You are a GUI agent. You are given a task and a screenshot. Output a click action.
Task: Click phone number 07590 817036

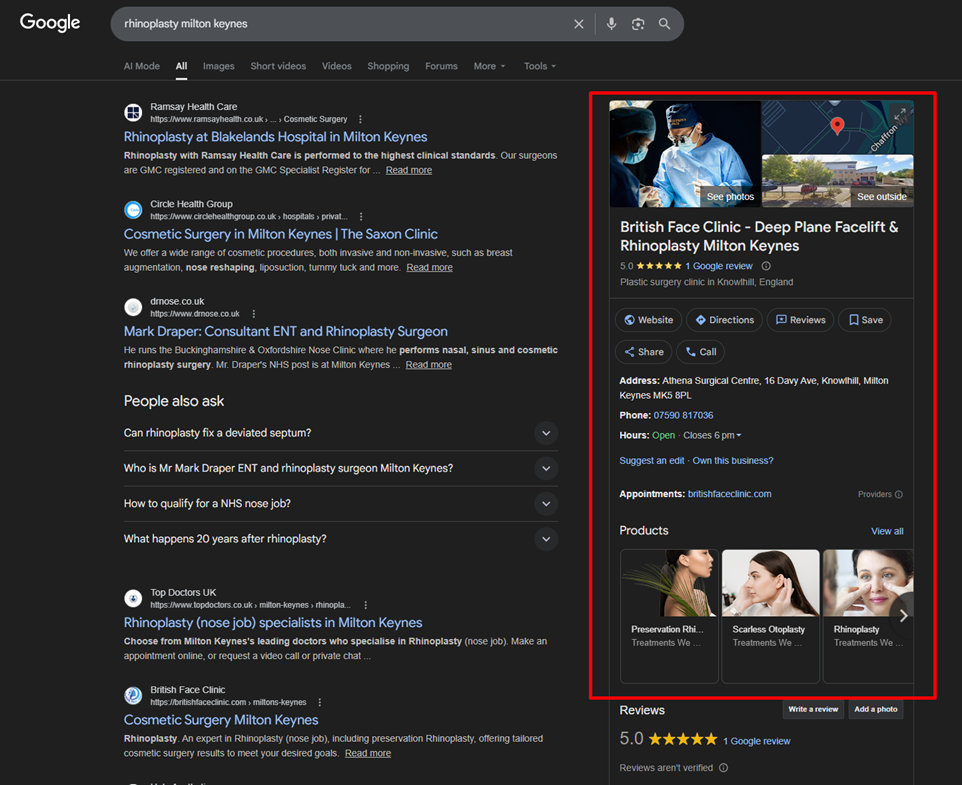[x=683, y=416]
